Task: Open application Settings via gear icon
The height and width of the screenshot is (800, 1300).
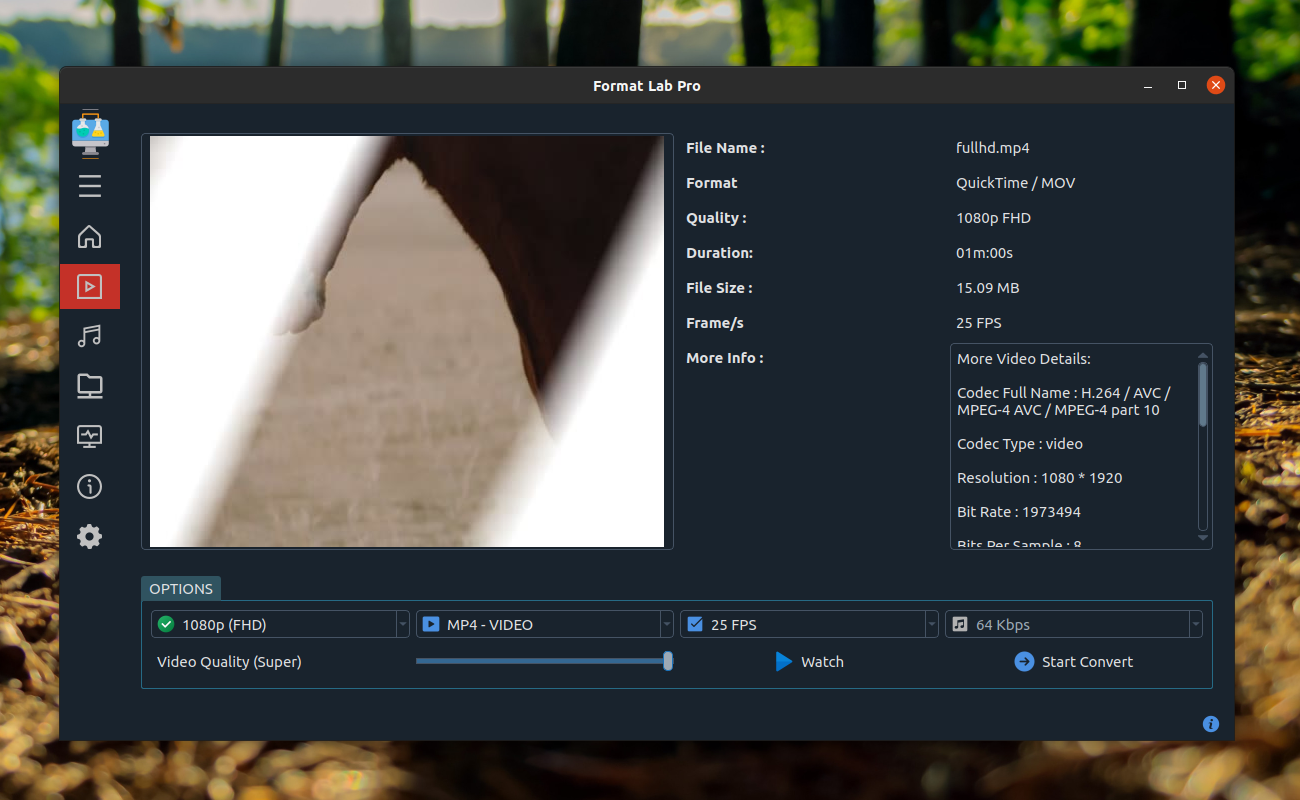Action: coord(89,536)
